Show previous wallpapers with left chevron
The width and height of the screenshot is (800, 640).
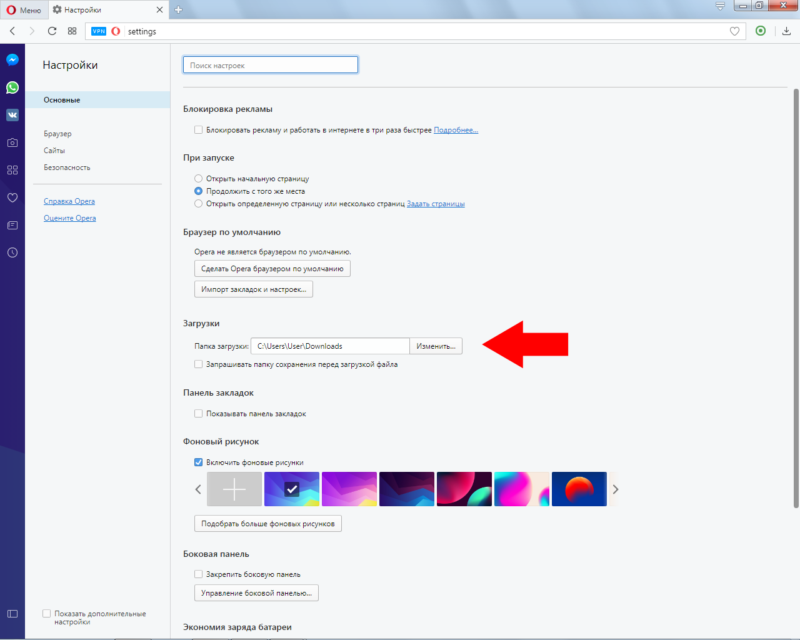click(x=198, y=489)
